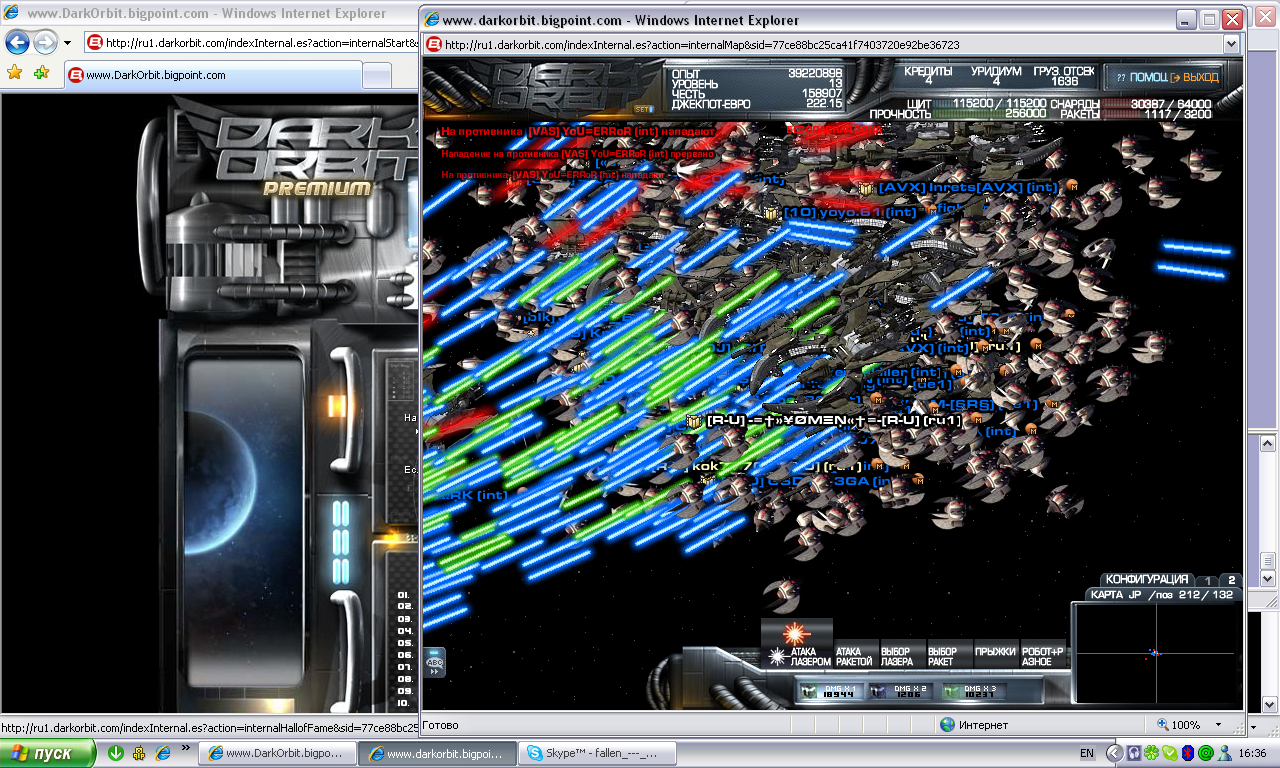Expand hidden system tray icons arrow
The image size is (1280, 768).
[1114, 753]
